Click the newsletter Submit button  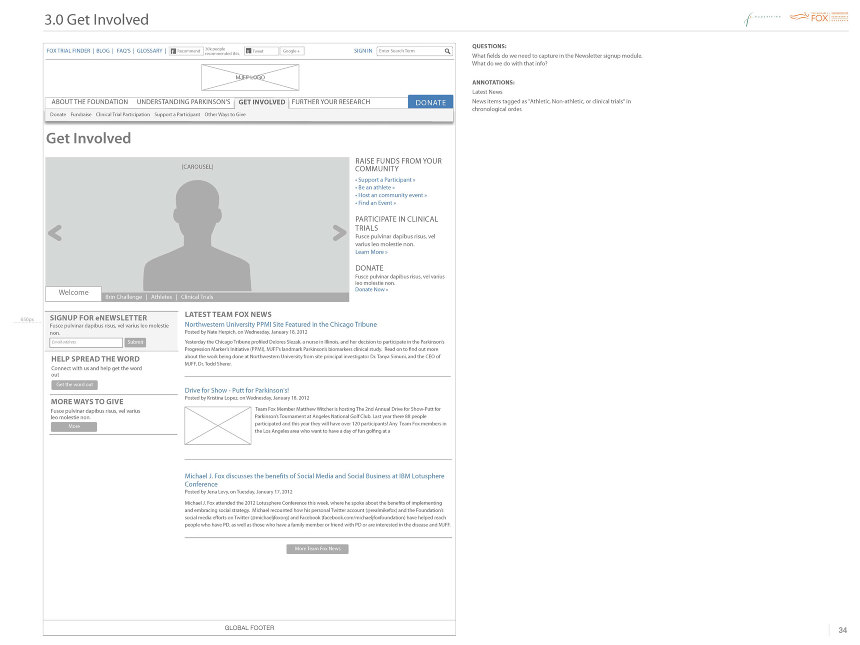(x=135, y=342)
